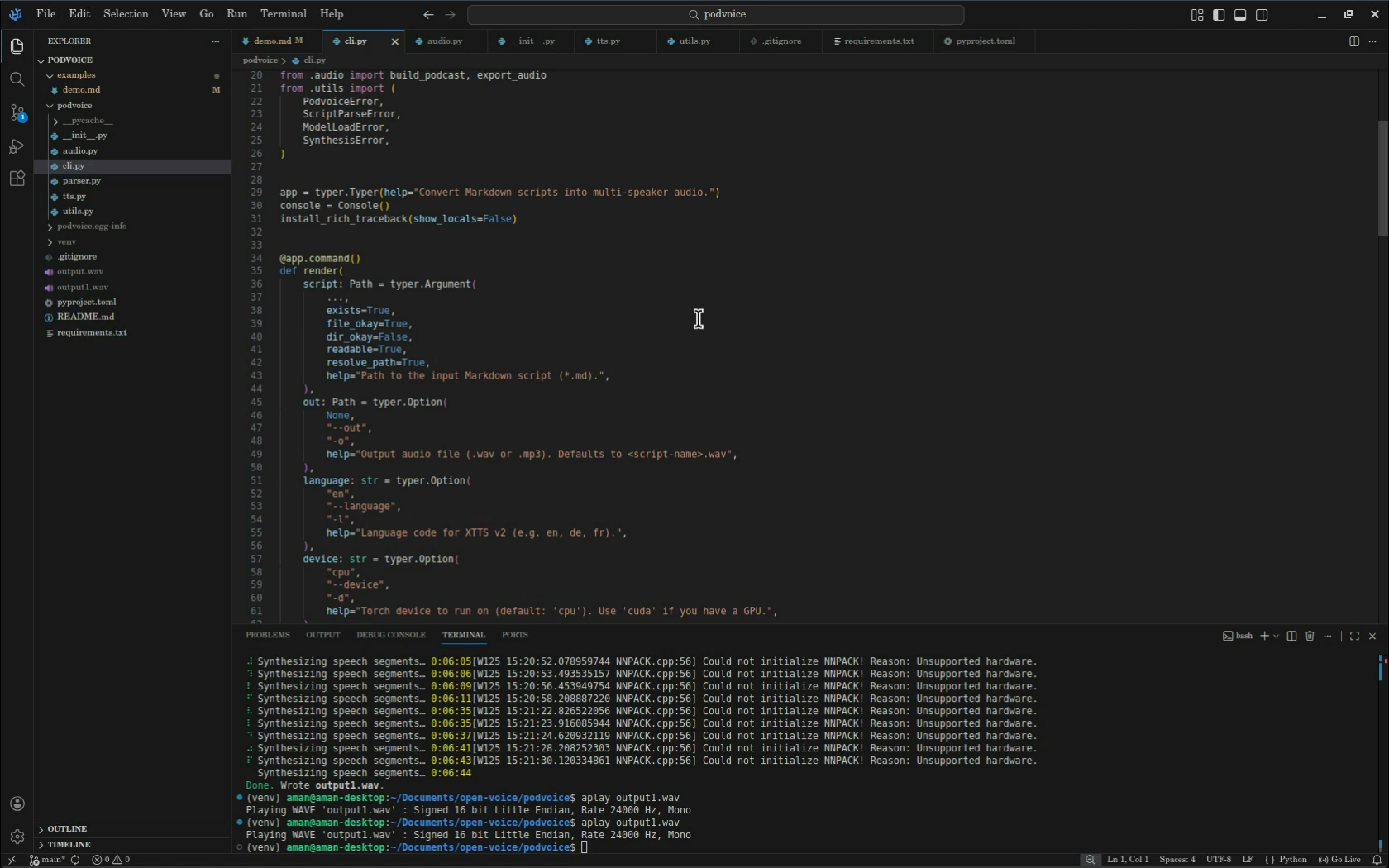The height and width of the screenshot is (868, 1389).
Task: Open the Source Control view
Action: [17, 113]
